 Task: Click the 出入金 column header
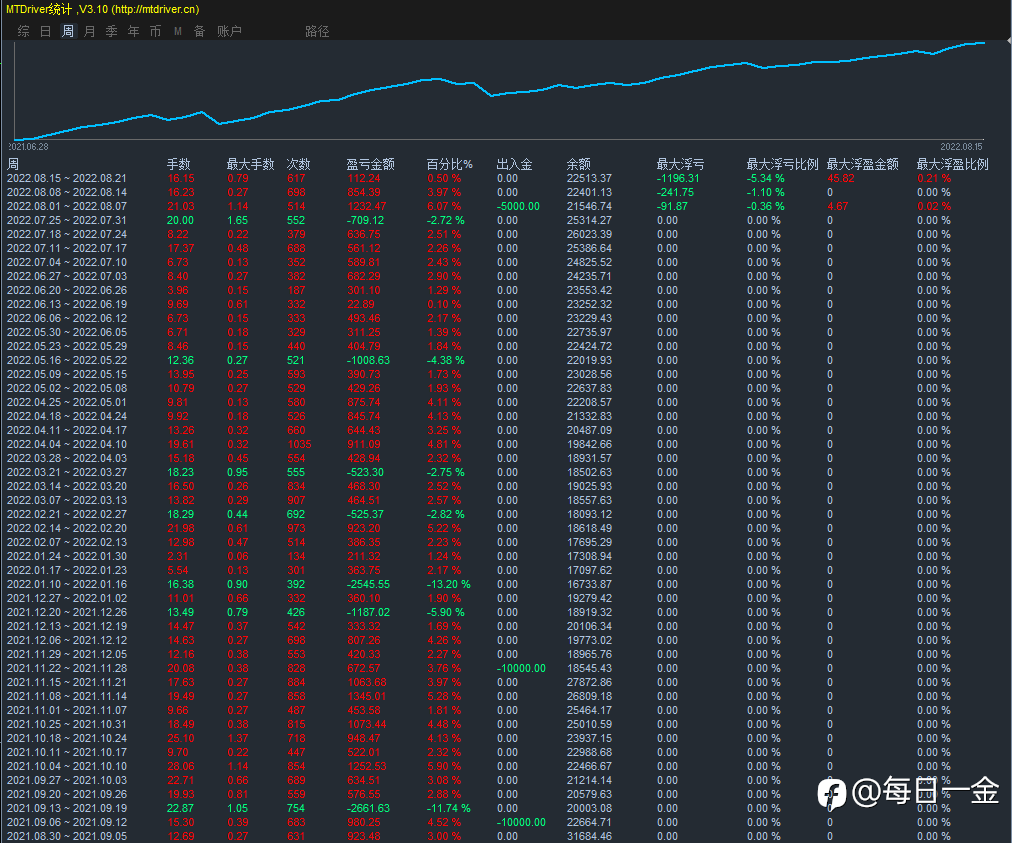(514, 165)
